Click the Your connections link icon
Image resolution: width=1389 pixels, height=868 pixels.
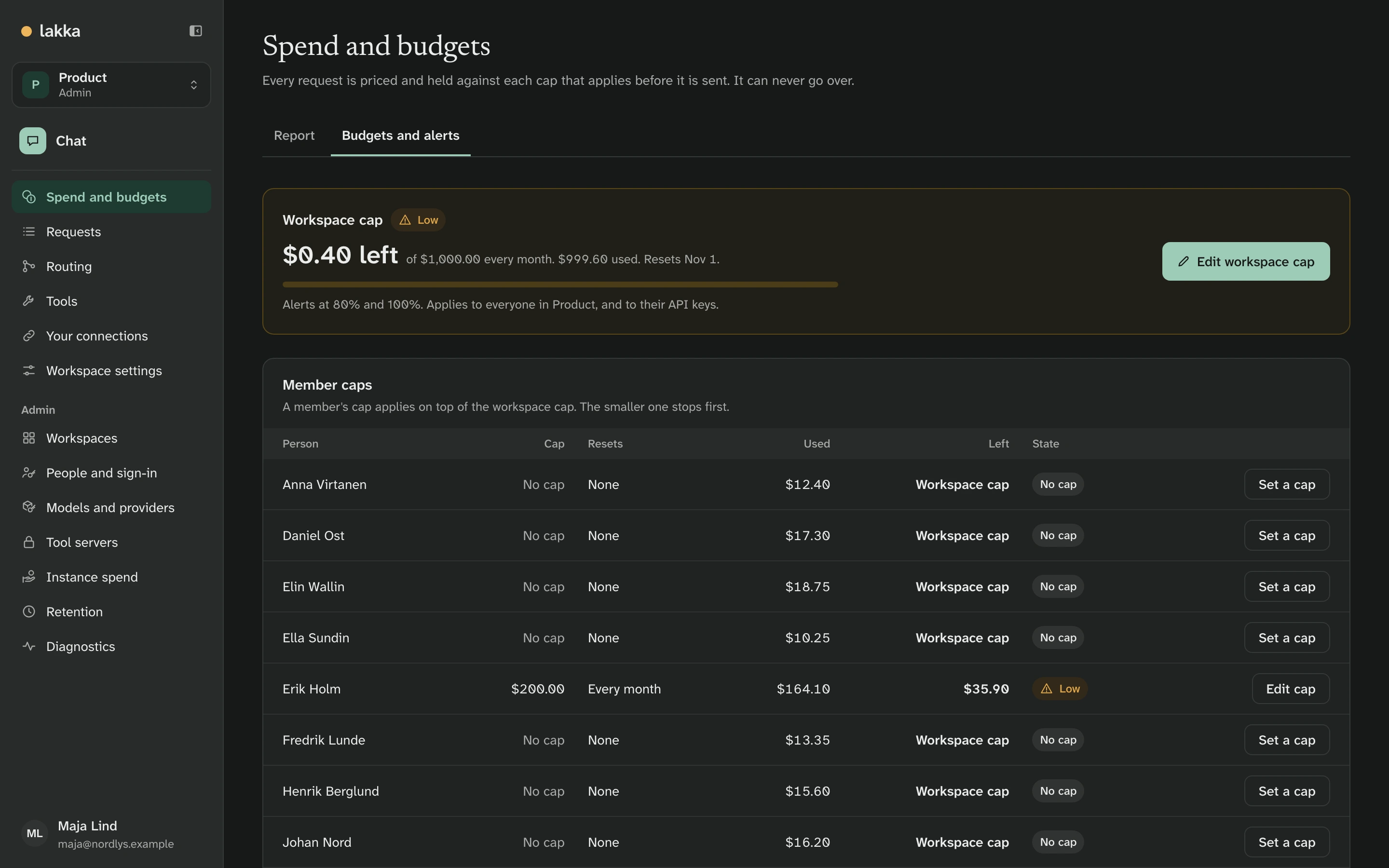pos(29,336)
